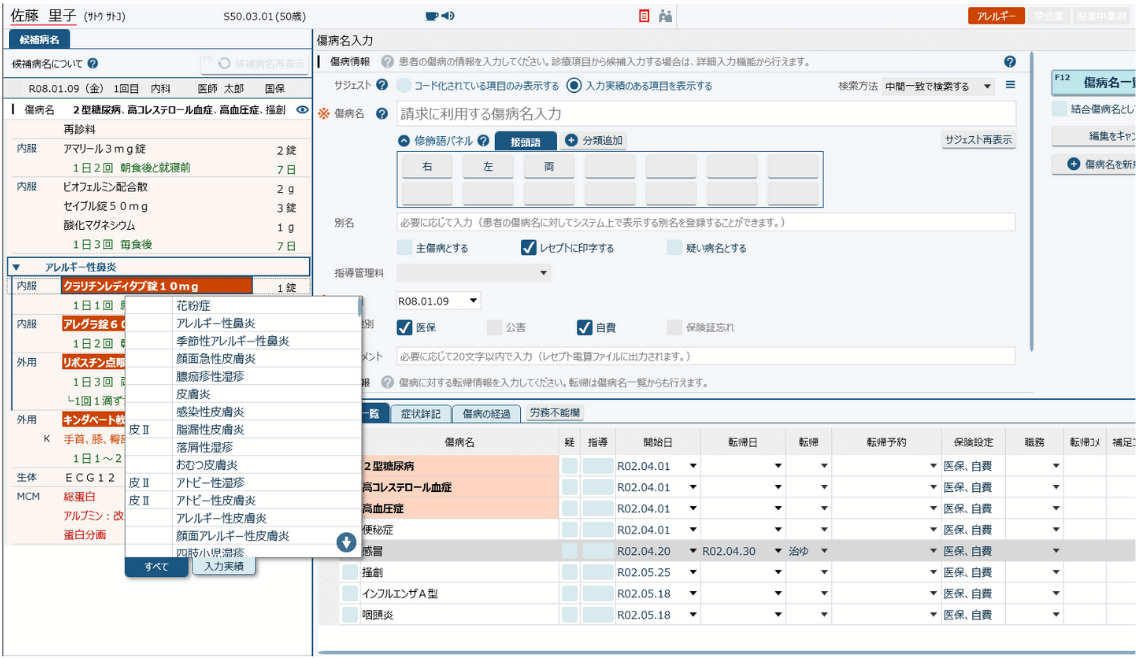Switch to the 症状詳記 tab
The height and width of the screenshot is (658, 1136).
(420, 413)
